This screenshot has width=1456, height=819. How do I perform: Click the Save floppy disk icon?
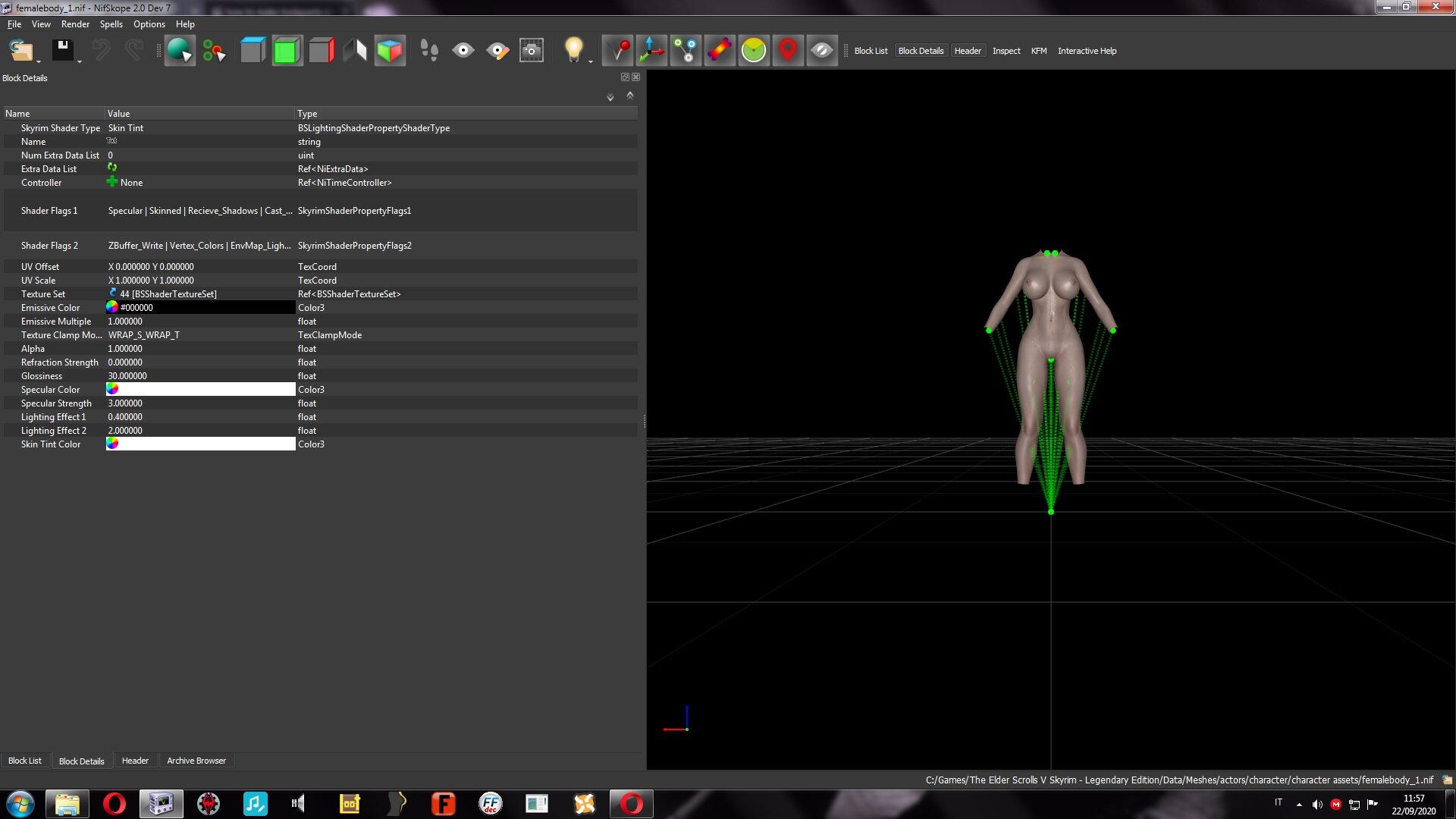coord(62,51)
